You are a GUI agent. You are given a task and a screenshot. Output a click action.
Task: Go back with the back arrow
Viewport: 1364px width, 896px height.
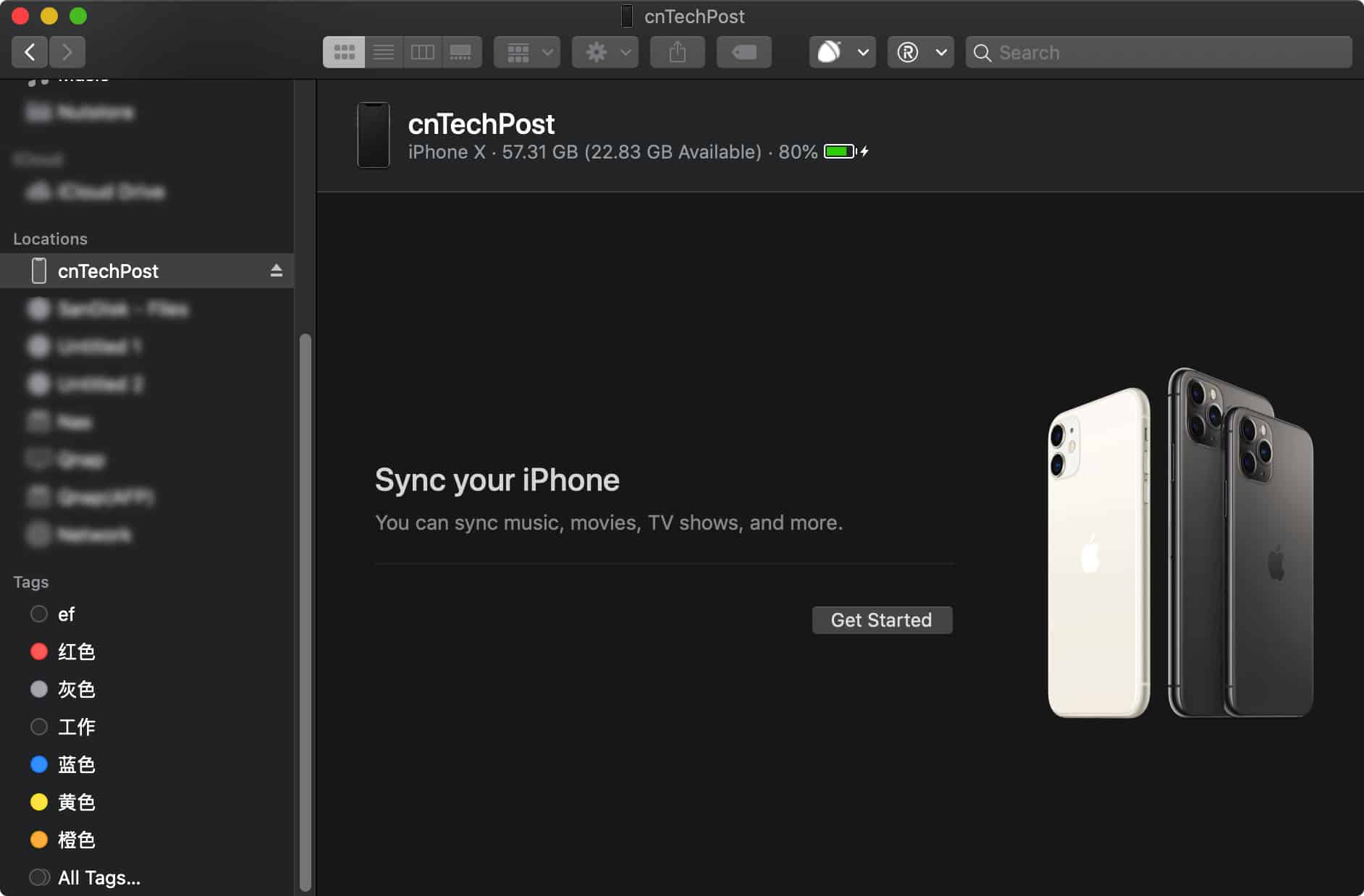pos(30,51)
